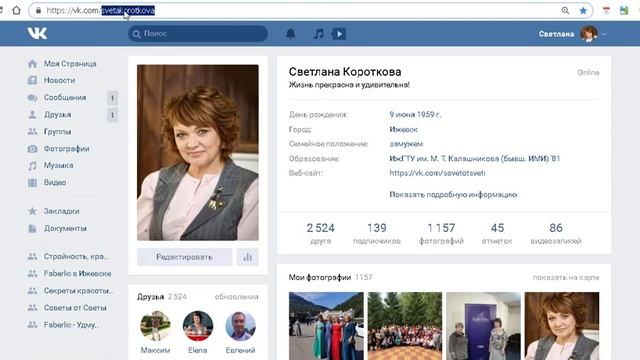Click the lock icon in address bar
The width and height of the screenshot is (640, 360).
[38, 11]
